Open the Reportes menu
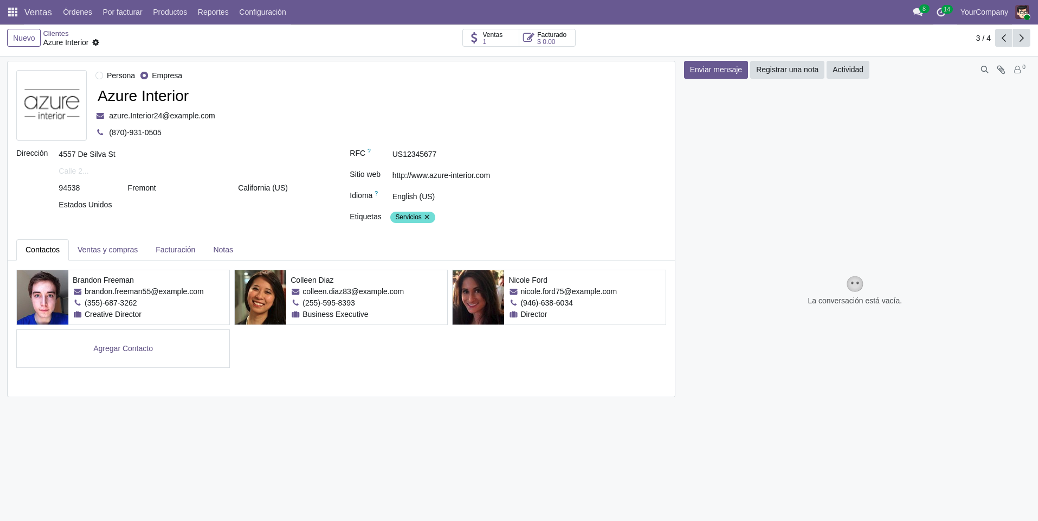Screen dimensions: 1038x521 (x=213, y=12)
